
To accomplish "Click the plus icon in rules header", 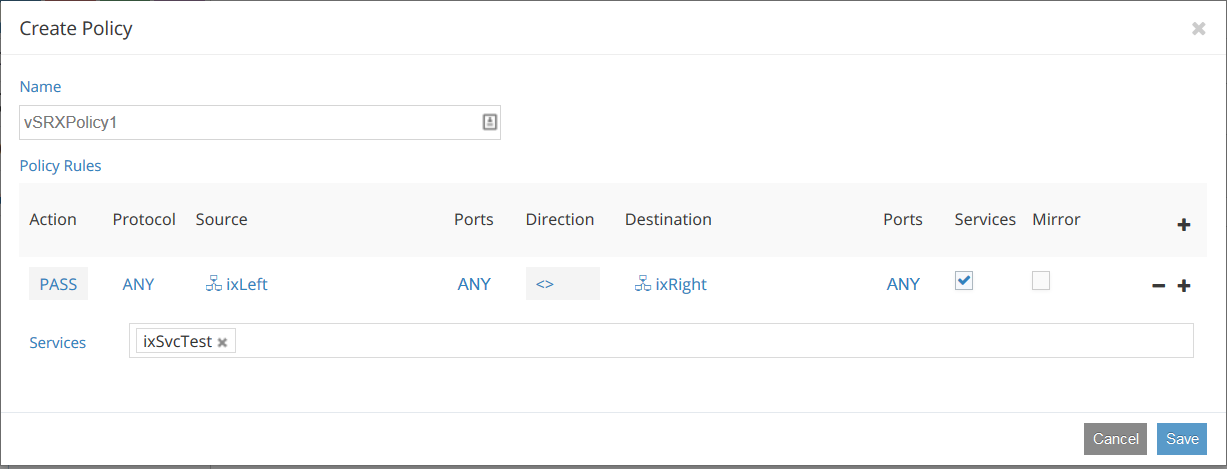I will [x=1184, y=225].
